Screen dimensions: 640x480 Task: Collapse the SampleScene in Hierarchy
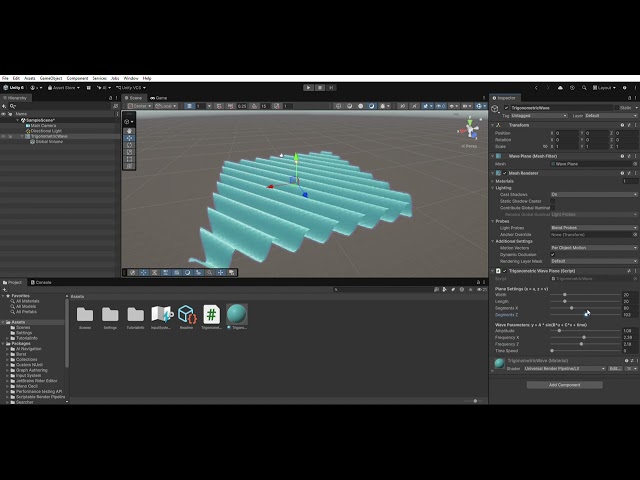[x=18, y=120]
